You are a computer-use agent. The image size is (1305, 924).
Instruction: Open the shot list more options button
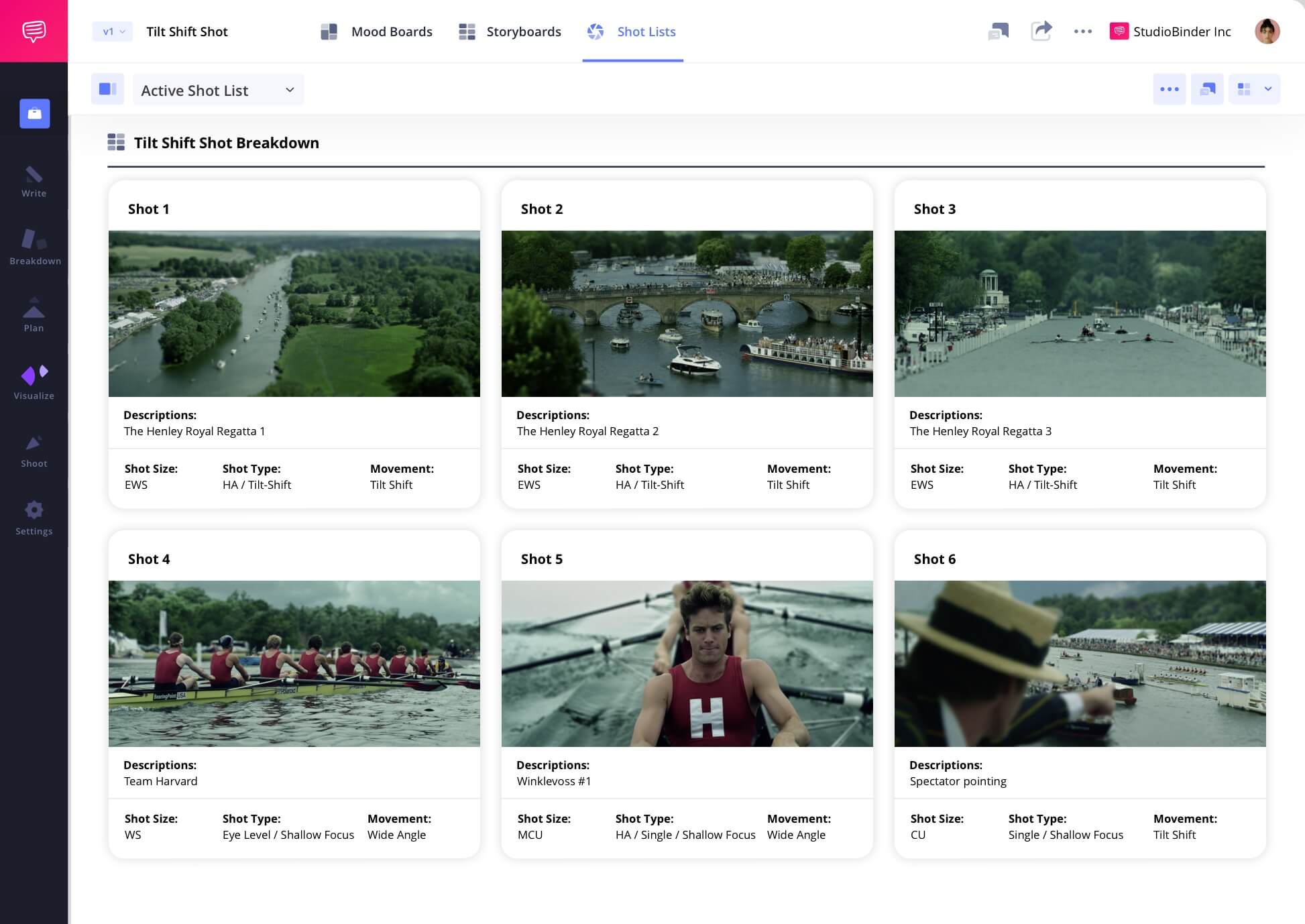pyautogui.click(x=1169, y=89)
